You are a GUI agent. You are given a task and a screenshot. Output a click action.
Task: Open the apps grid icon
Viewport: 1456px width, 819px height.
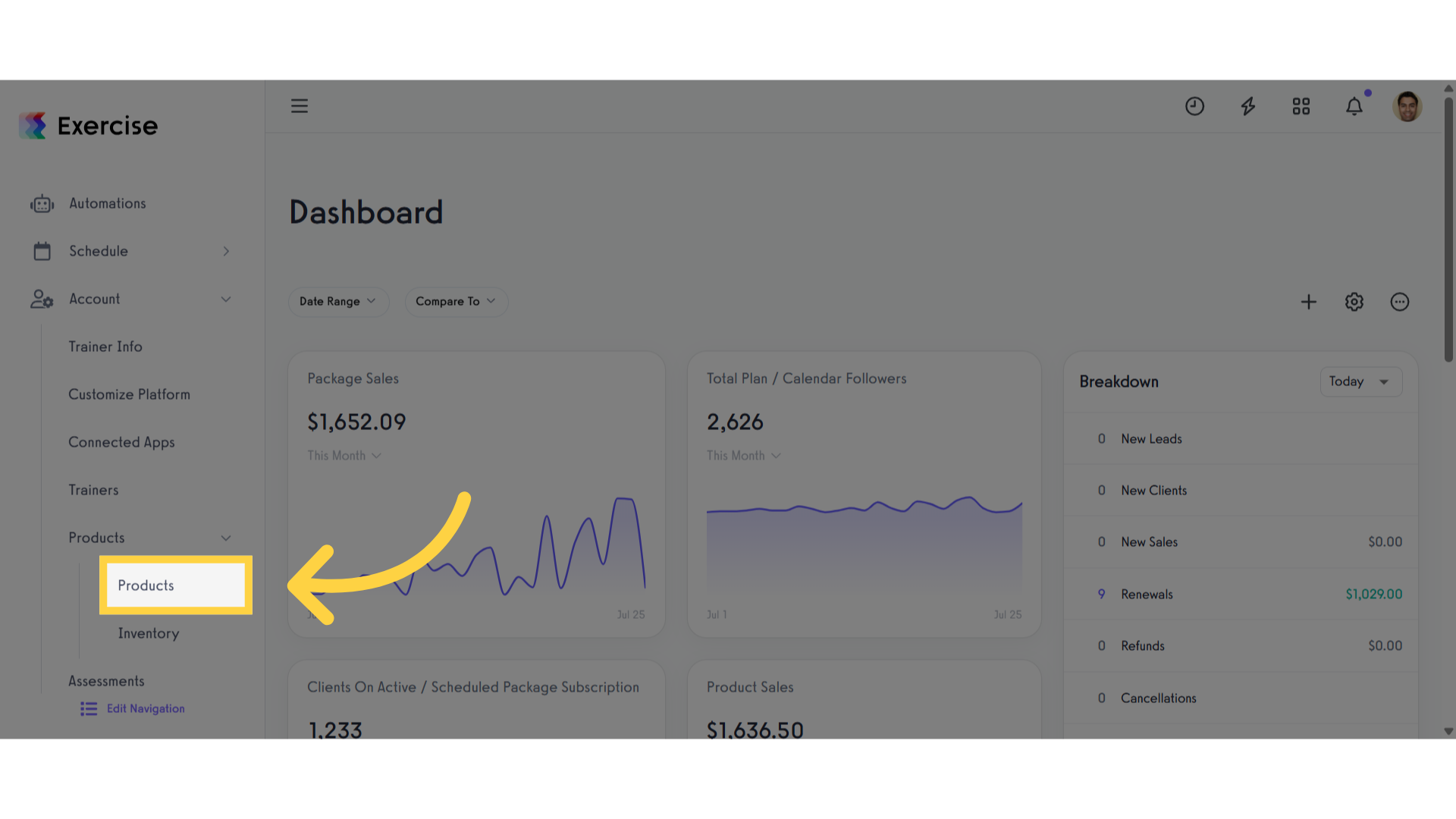pyautogui.click(x=1301, y=106)
